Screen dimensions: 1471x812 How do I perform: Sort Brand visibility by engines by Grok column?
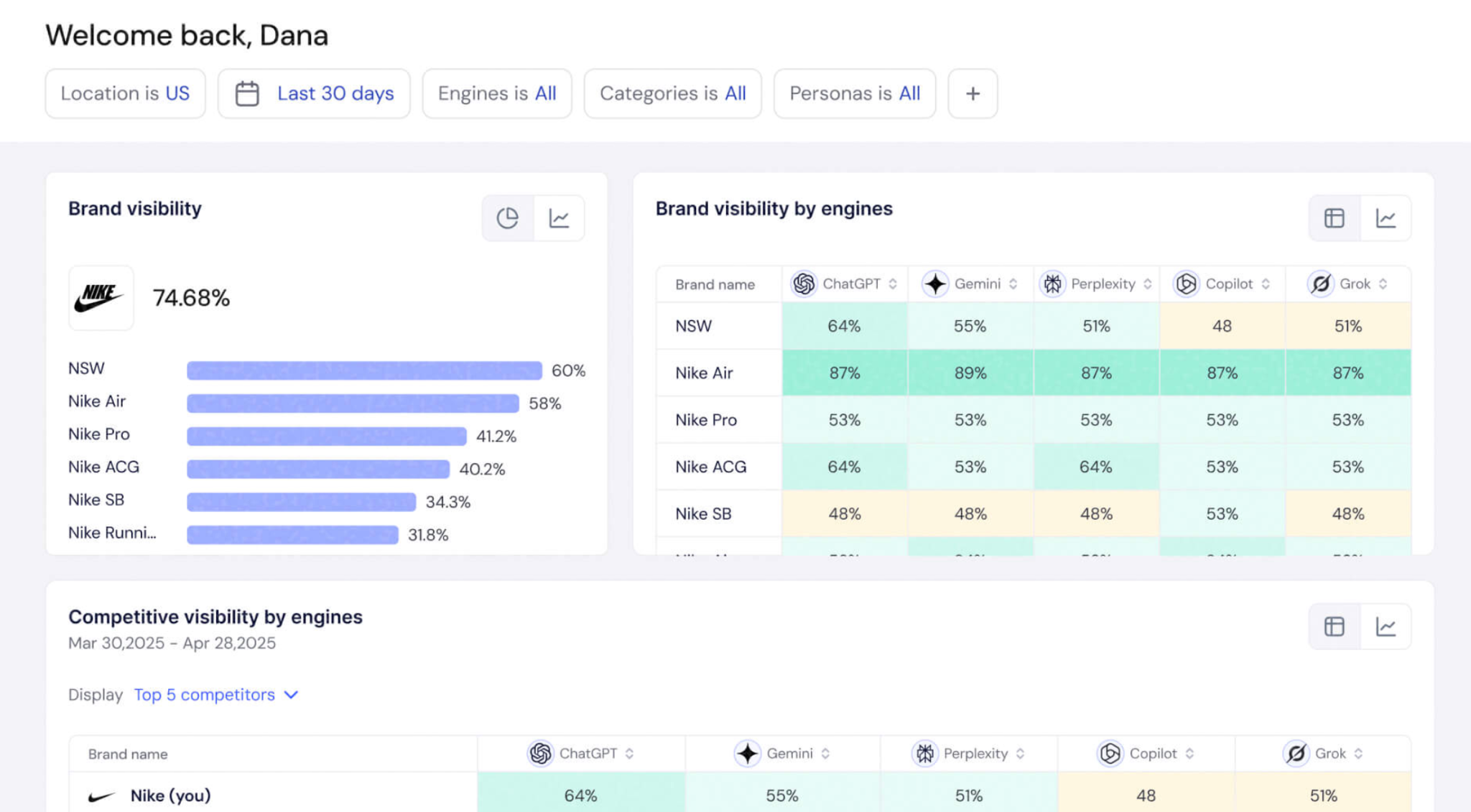(x=1383, y=284)
